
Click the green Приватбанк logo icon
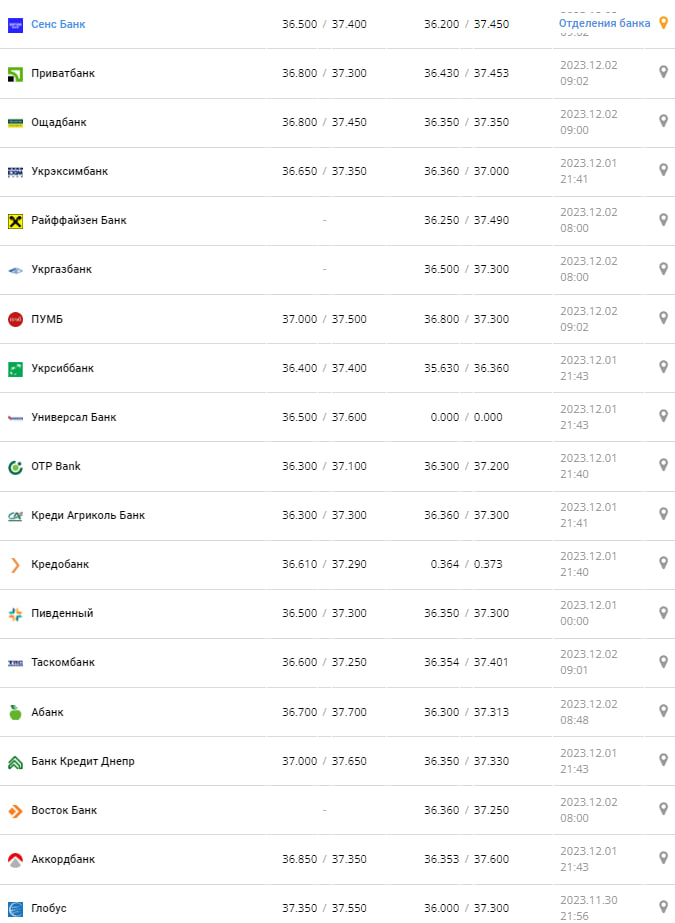15,73
